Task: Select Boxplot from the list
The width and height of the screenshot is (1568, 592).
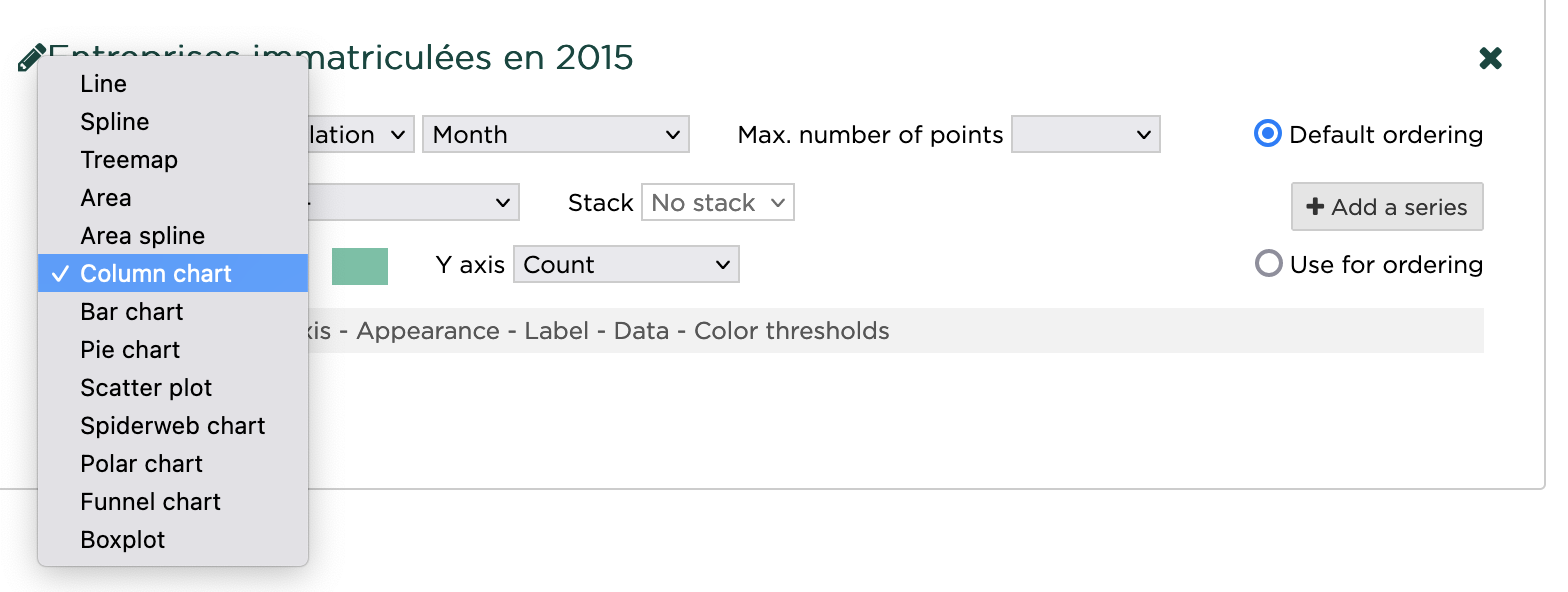Action: 123,540
